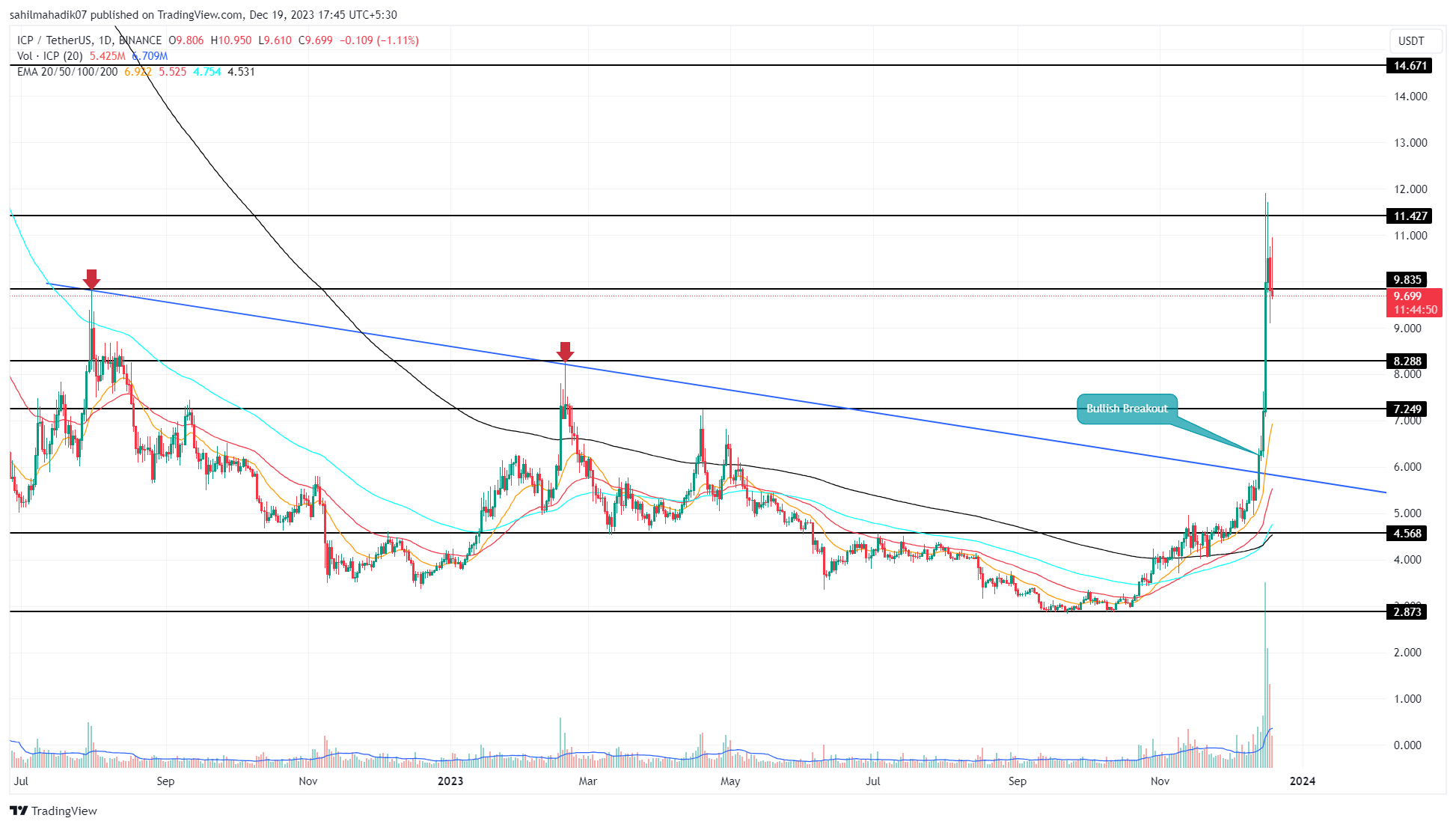Viewport: 1456px width, 827px height.
Task: Click the 12.000 price axis tick
Action: pos(1410,189)
